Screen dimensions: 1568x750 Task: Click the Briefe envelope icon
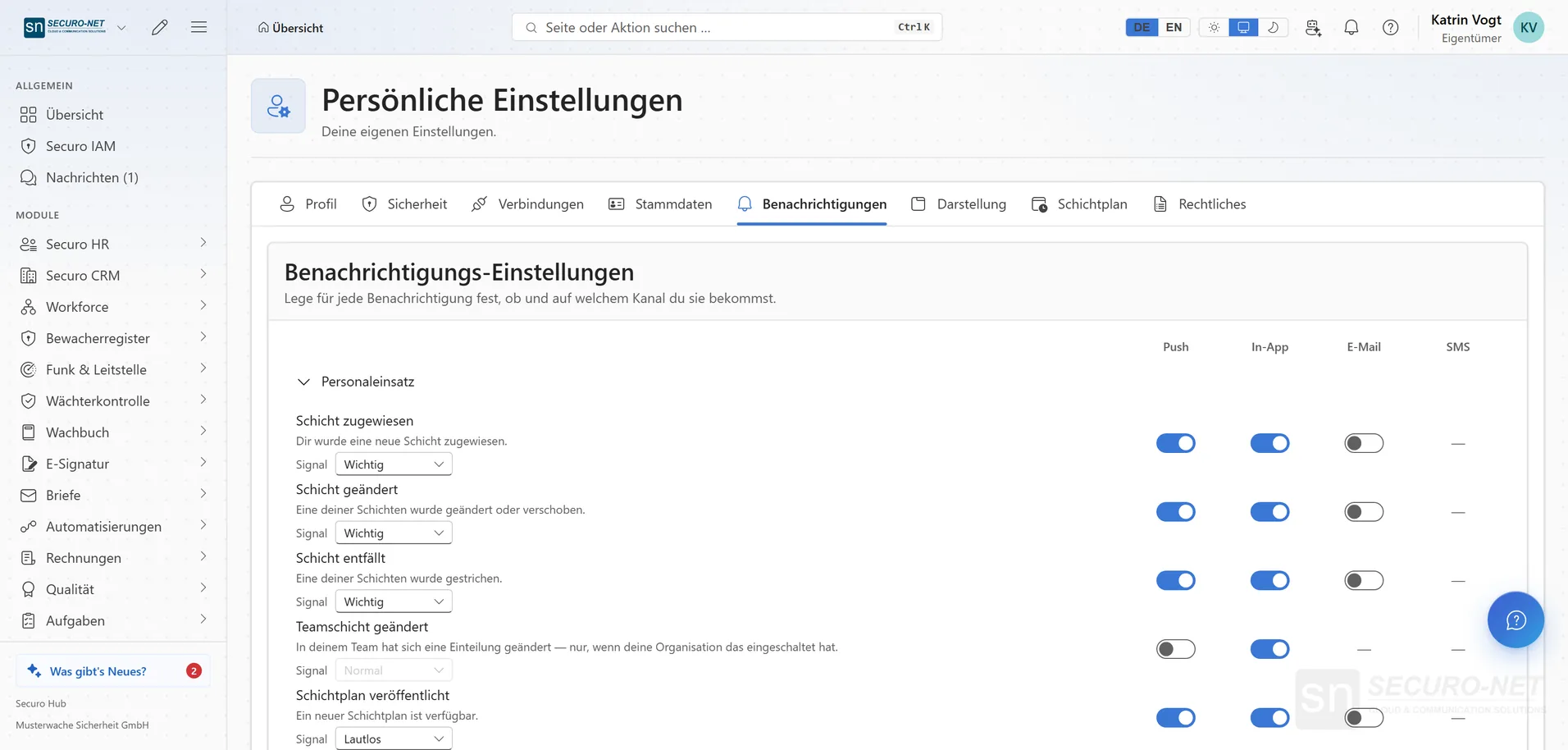tap(29, 495)
